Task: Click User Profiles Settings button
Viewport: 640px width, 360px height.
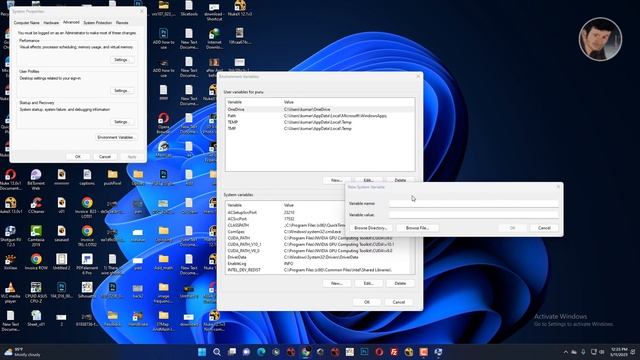Action: 121,91
